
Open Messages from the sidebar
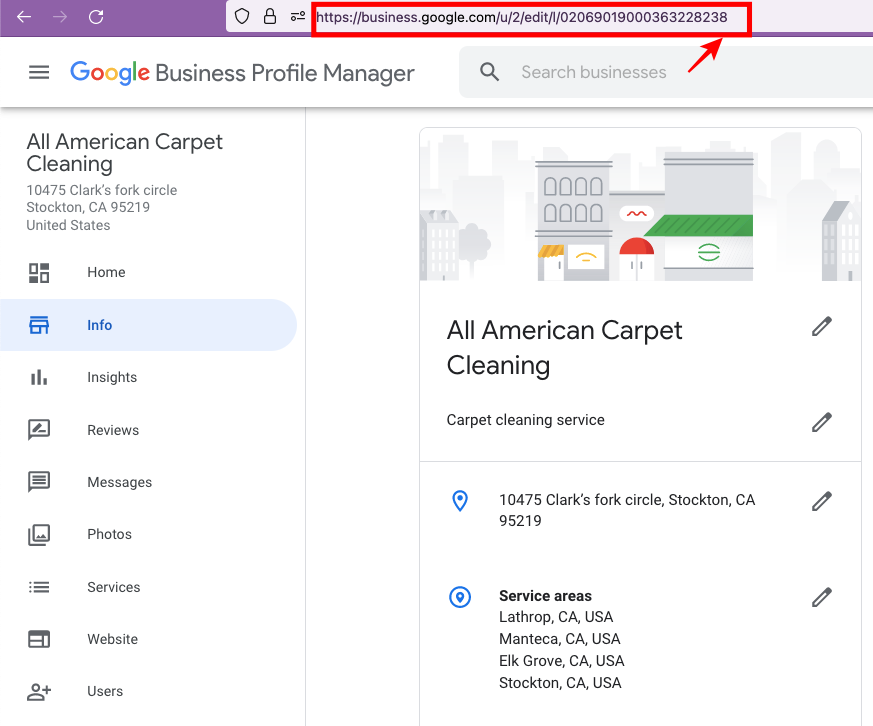(x=119, y=482)
